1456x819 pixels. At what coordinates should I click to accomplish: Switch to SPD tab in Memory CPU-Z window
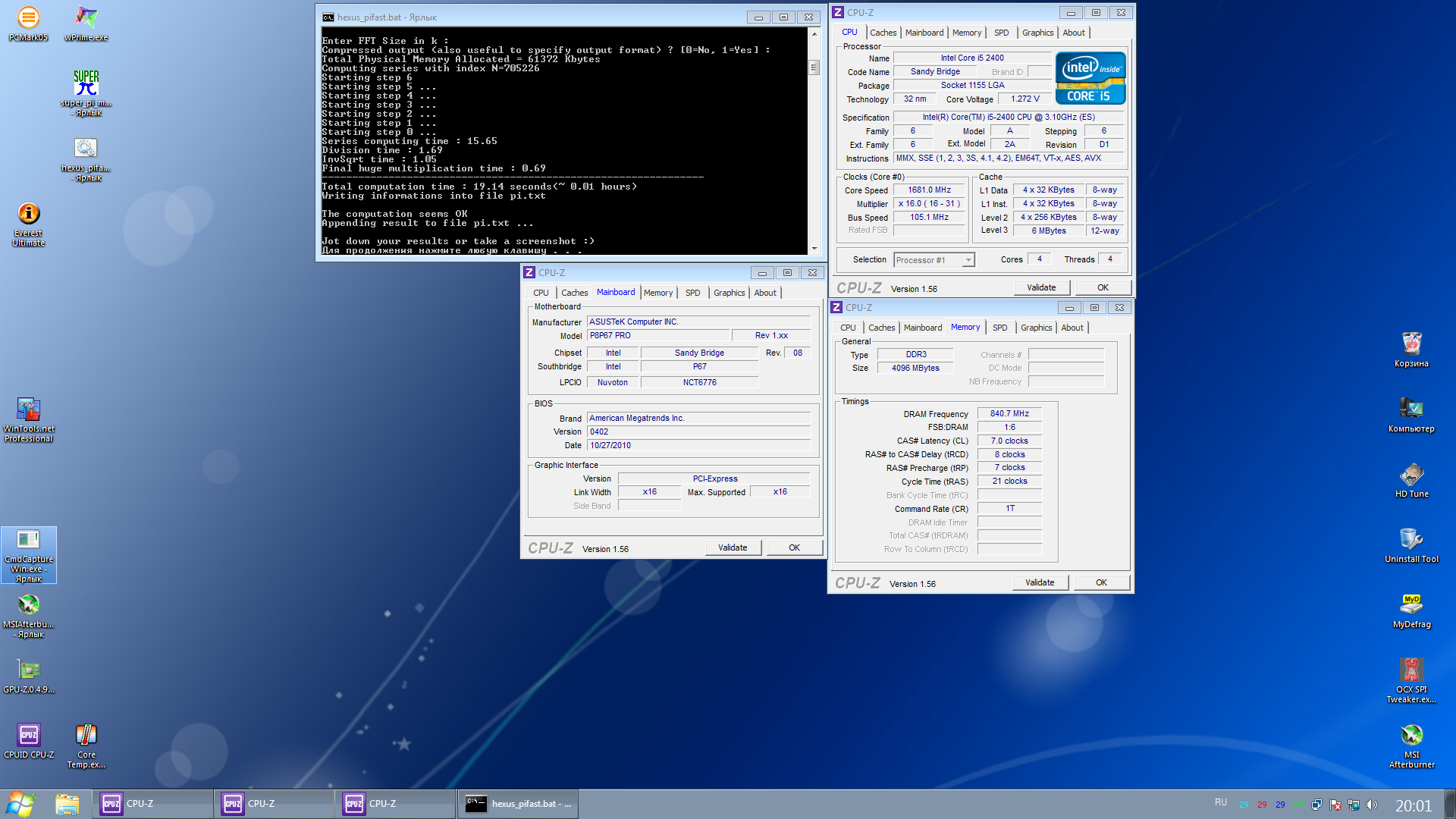coord(1000,328)
